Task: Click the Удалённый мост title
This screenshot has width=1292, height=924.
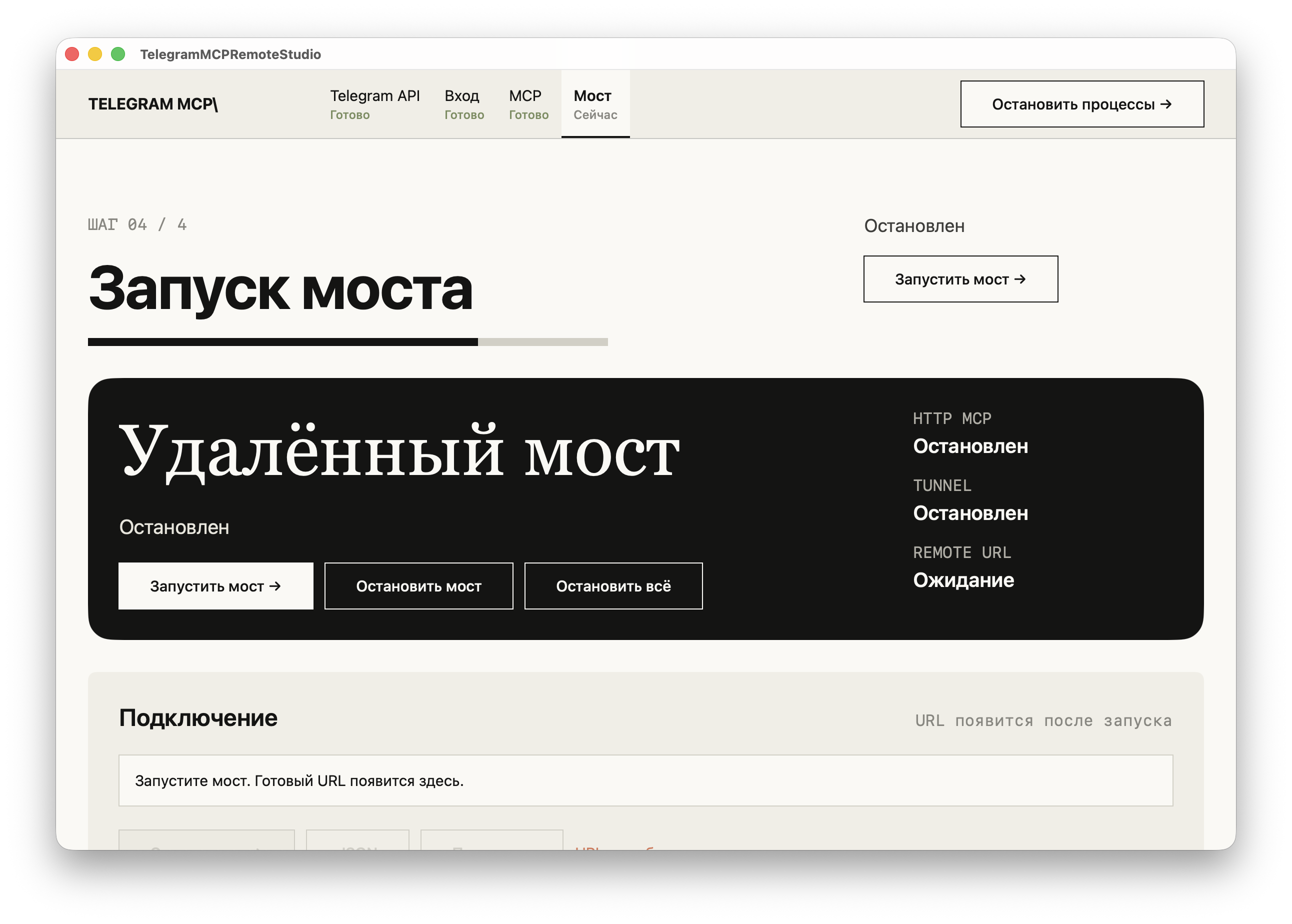Action: click(399, 452)
